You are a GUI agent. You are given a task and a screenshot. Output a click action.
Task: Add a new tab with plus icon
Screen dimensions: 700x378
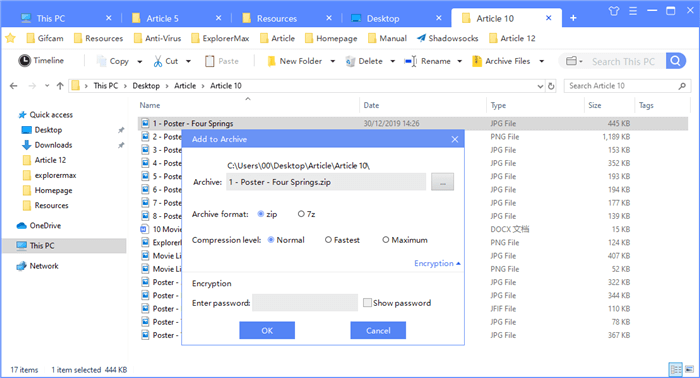coord(573,18)
